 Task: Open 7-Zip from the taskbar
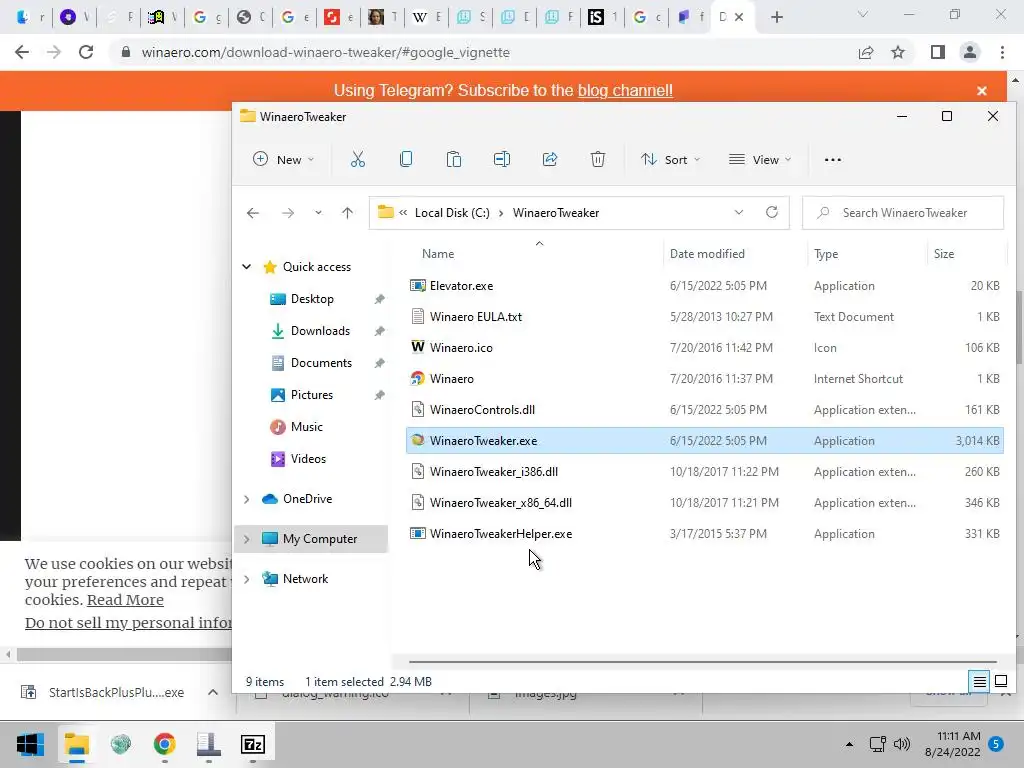253,744
